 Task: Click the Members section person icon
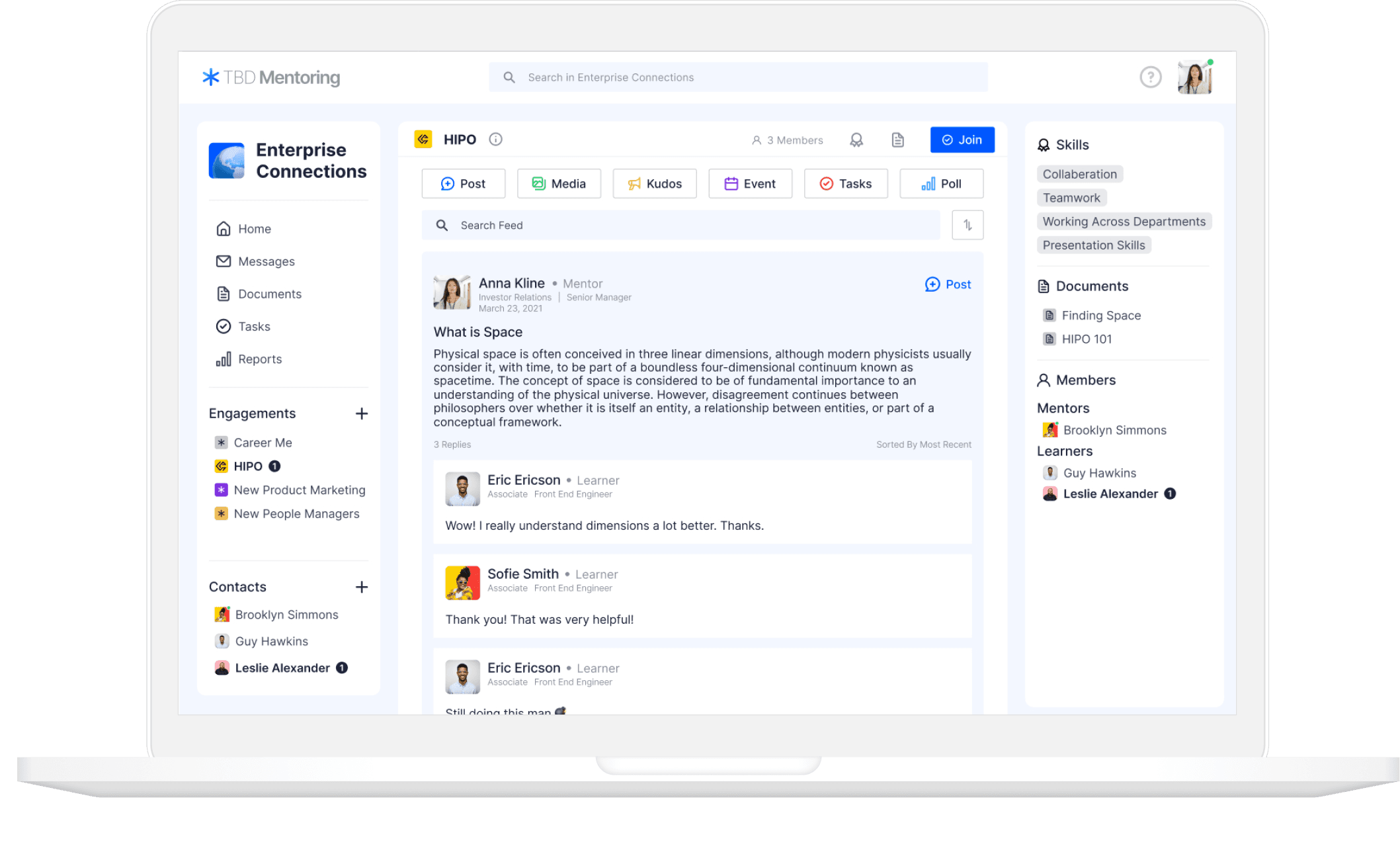click(1044, 380)
